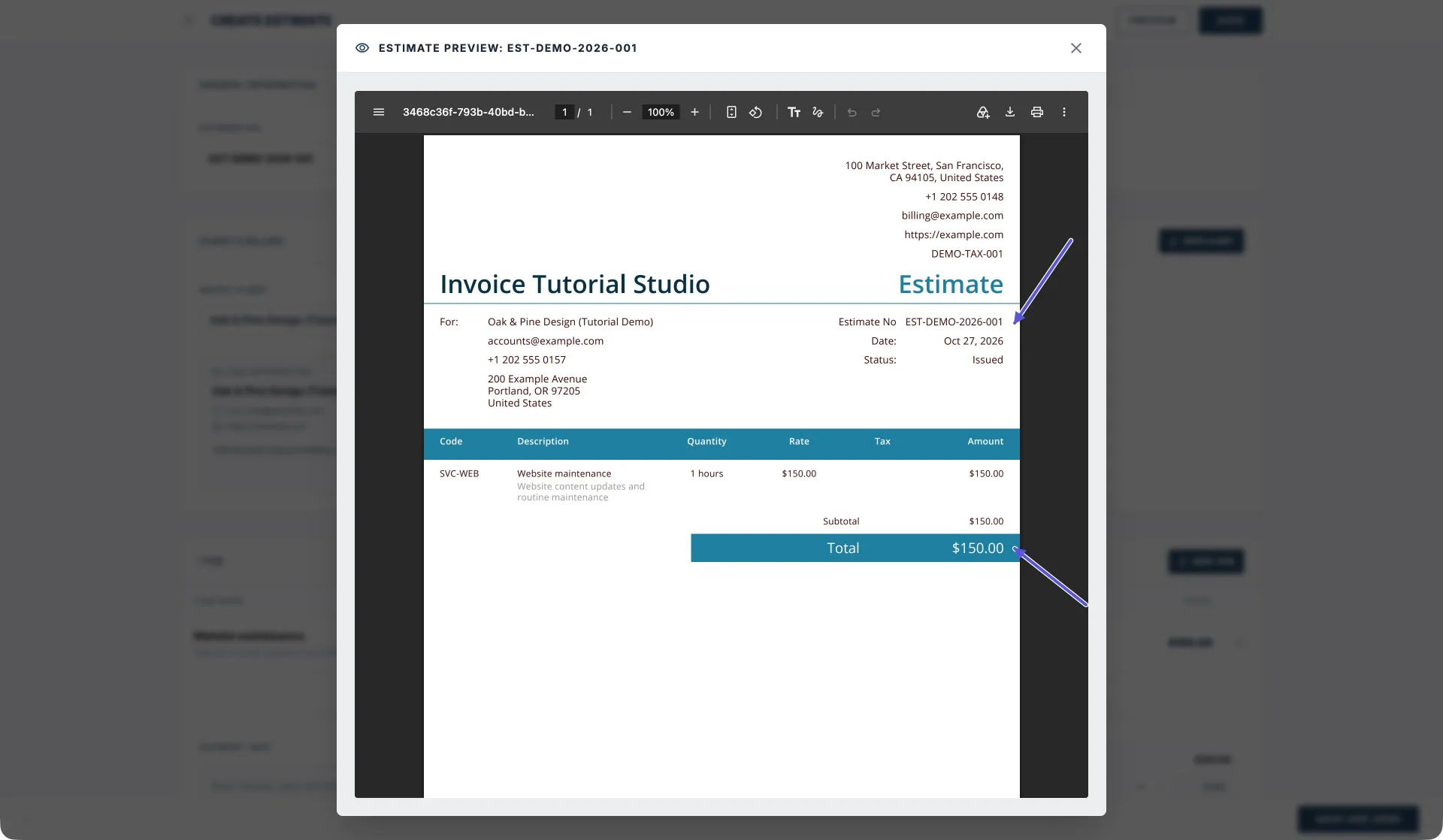Click the Oak & Pine Design client name

click(570, 322)
